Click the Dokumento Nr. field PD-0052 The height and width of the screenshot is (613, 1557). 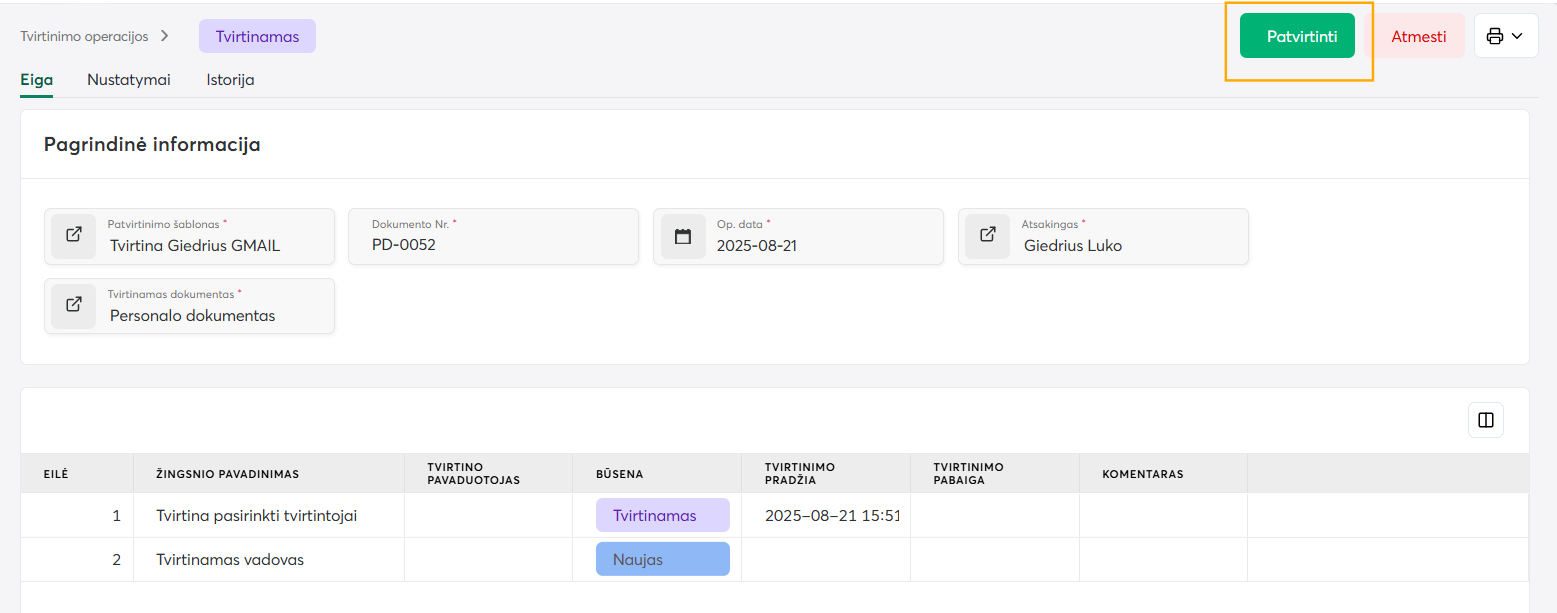click(x=493, y=236)
